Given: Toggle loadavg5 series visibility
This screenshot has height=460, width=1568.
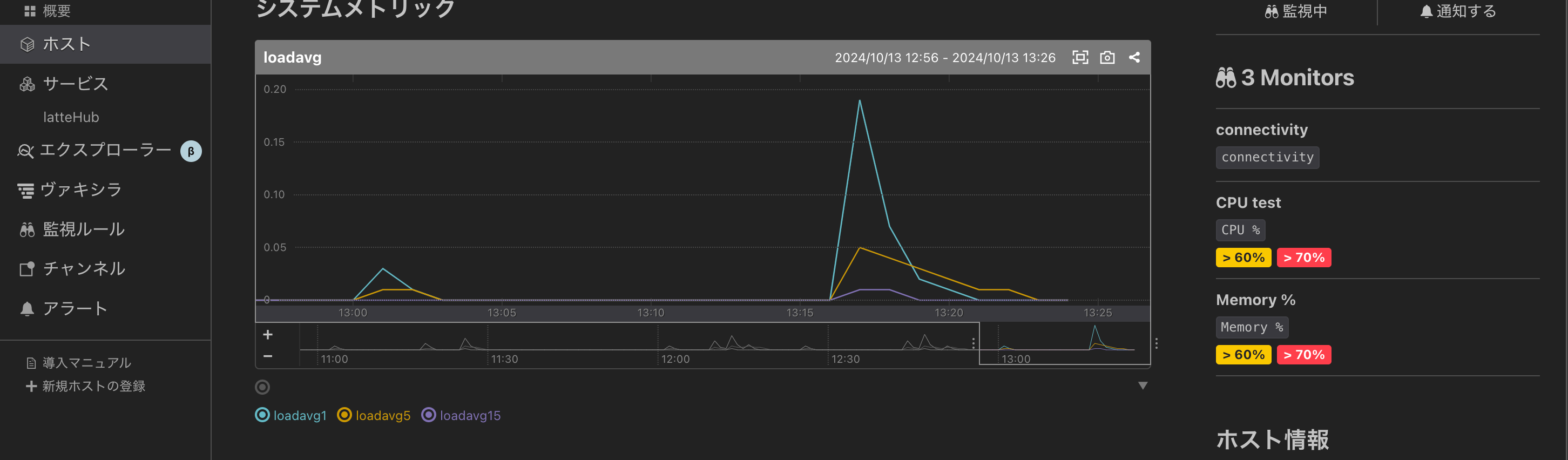Looking at the screenshot, I should click(374, 415).
